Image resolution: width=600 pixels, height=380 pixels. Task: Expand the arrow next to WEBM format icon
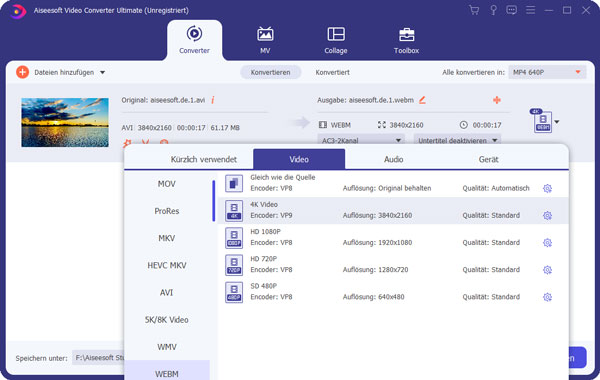[x=557, y=122]
